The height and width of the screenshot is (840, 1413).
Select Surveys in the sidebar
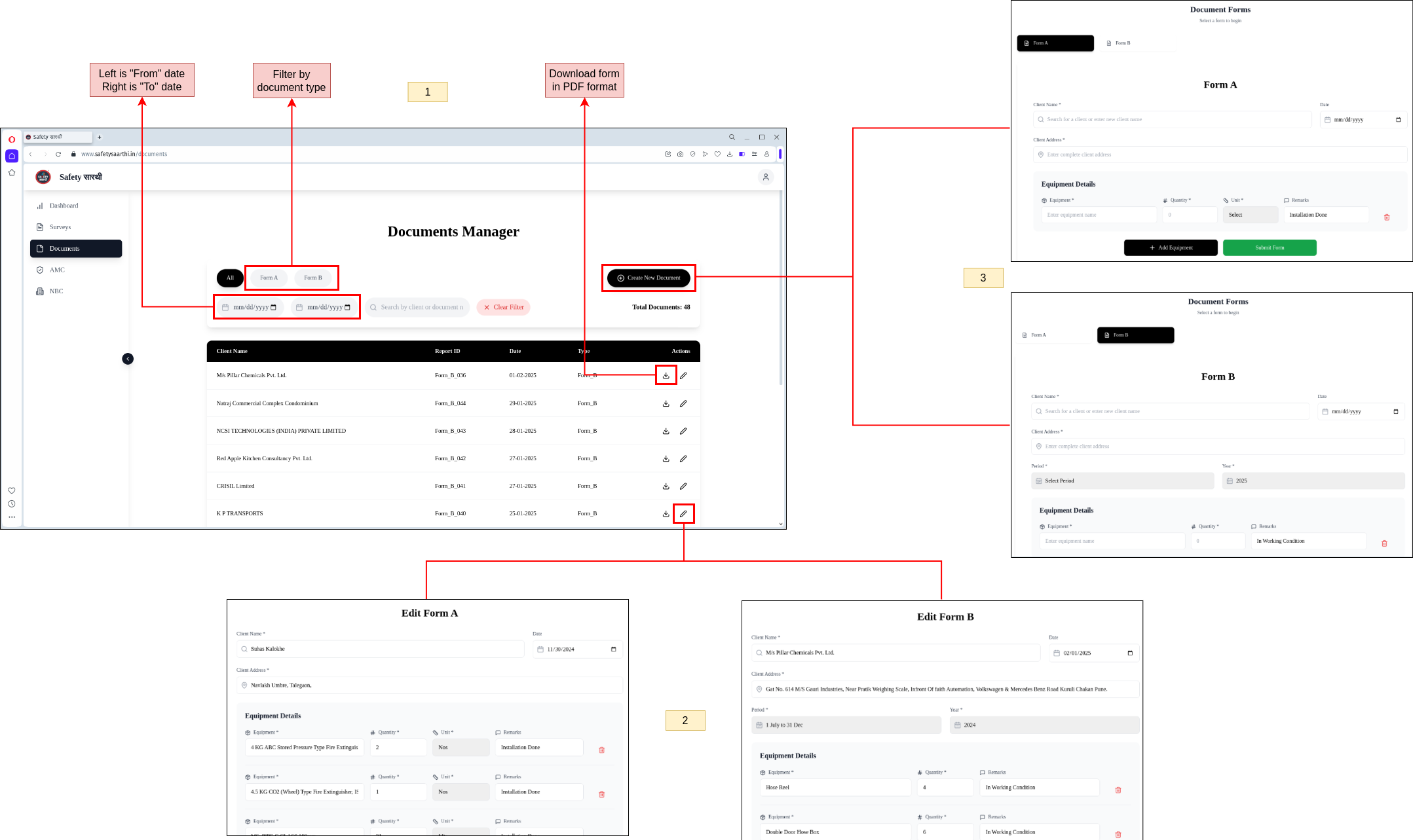[60, 227]
